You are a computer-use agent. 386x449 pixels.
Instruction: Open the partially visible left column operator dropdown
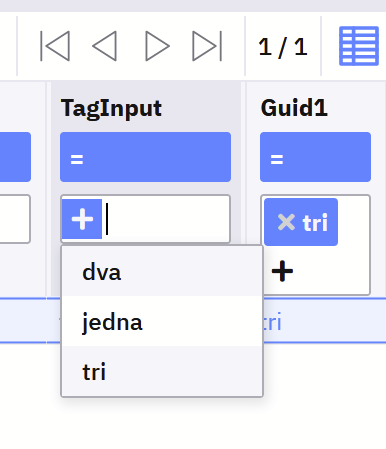pyautogui.click(x=15, y=157)
